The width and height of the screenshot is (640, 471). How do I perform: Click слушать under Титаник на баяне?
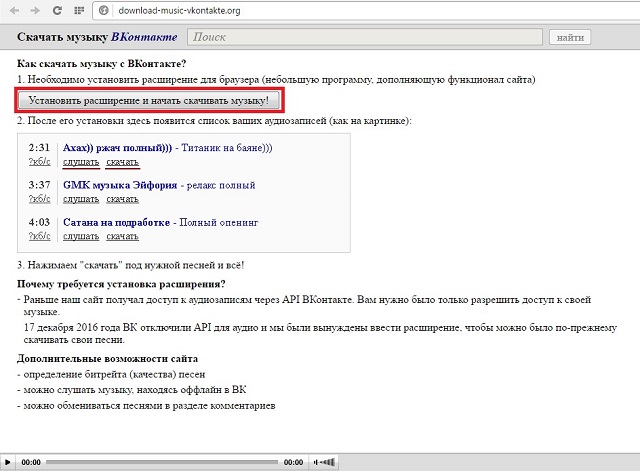[x=81, y=162]
